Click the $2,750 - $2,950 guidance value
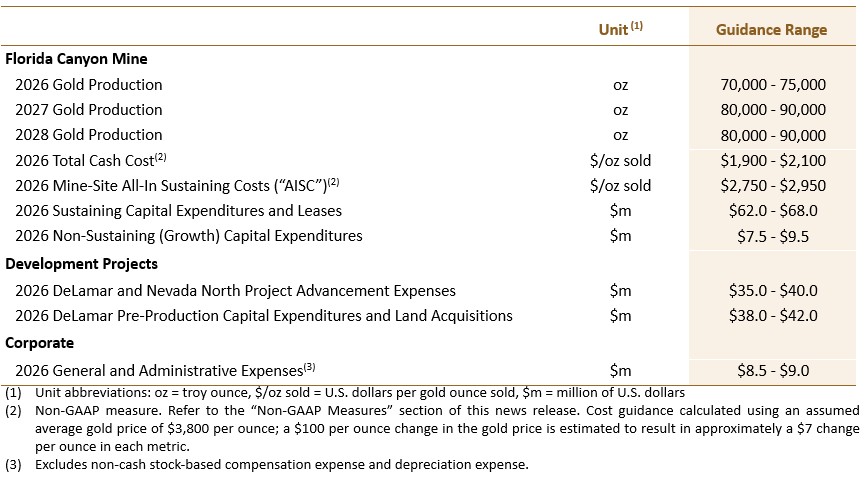866x478 pixels. click(x=773, y=185)
